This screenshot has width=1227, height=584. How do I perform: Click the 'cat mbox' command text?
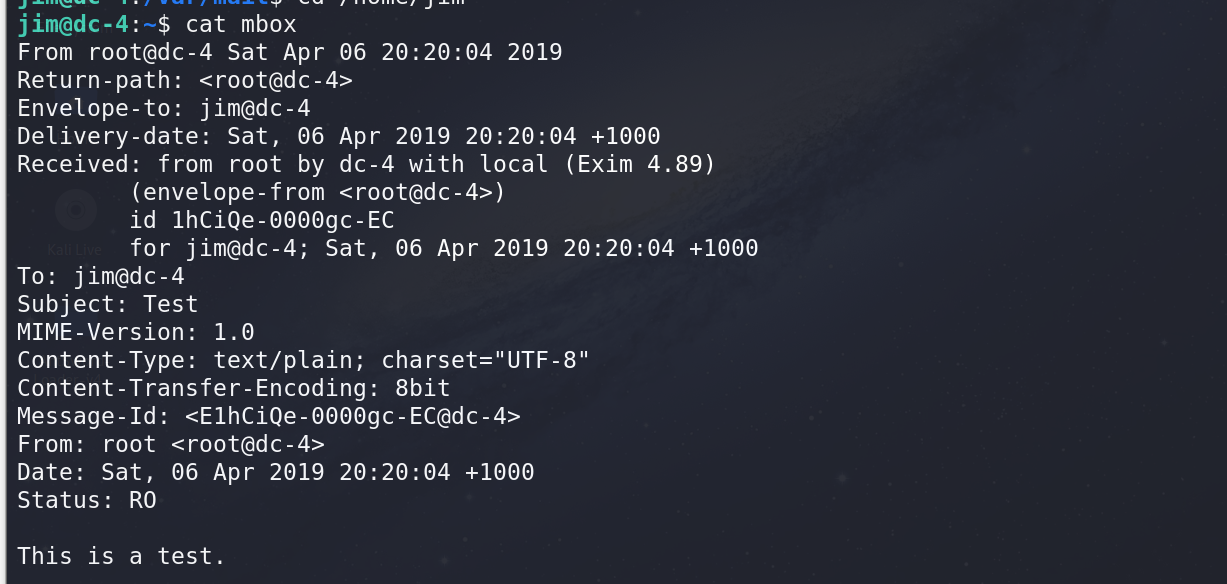241,24
